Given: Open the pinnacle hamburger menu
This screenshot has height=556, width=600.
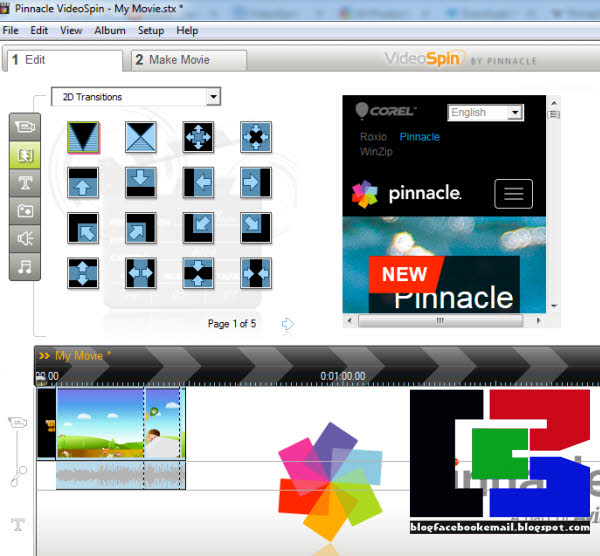Looking at the screenshot, I should pyautogui.click(x=513, y=194).
